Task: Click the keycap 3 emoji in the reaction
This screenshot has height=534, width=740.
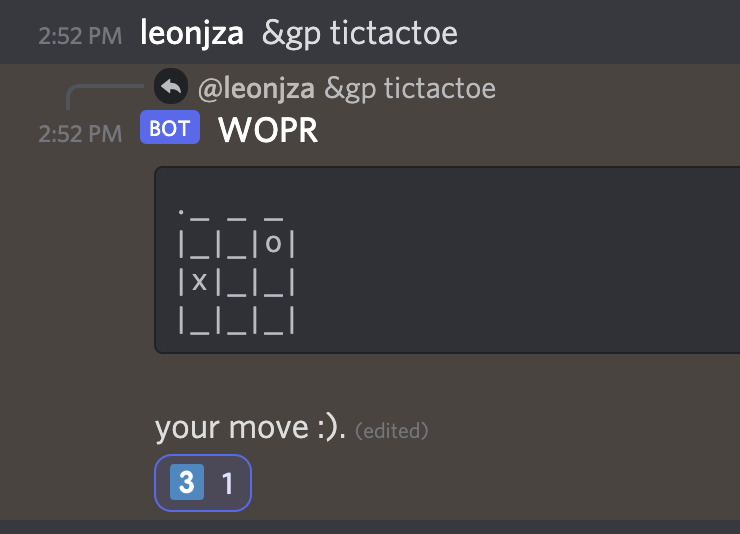Action: [185, 484]
